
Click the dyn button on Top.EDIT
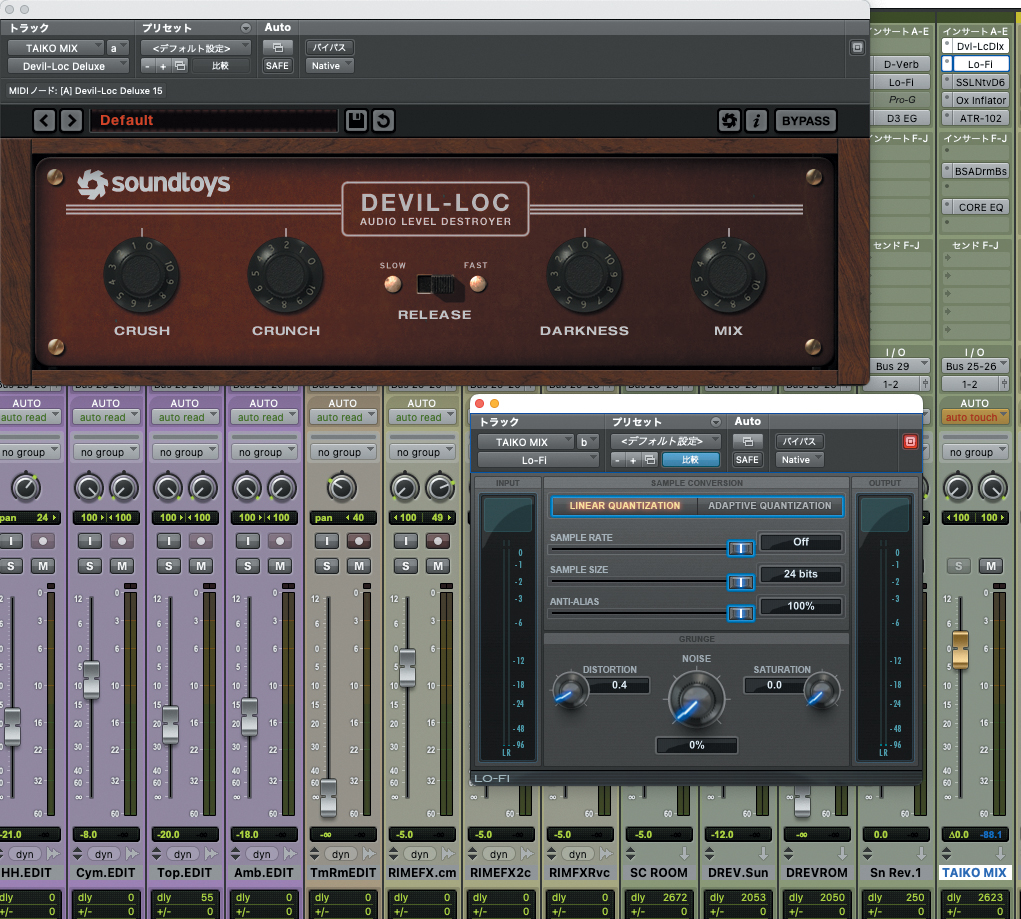point(183,854)
